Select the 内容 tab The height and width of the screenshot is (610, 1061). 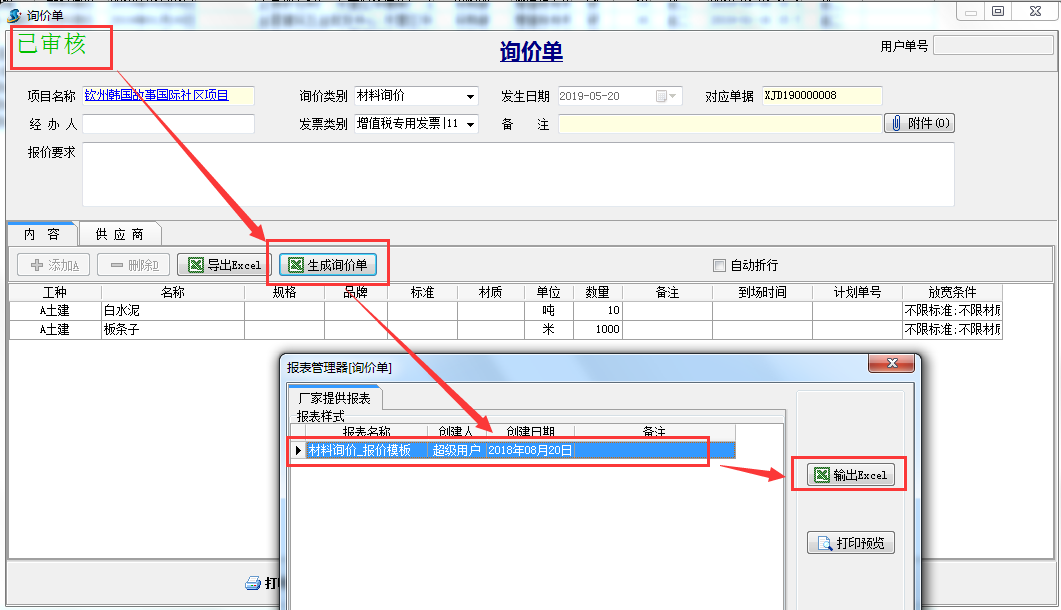pos(42,234)
